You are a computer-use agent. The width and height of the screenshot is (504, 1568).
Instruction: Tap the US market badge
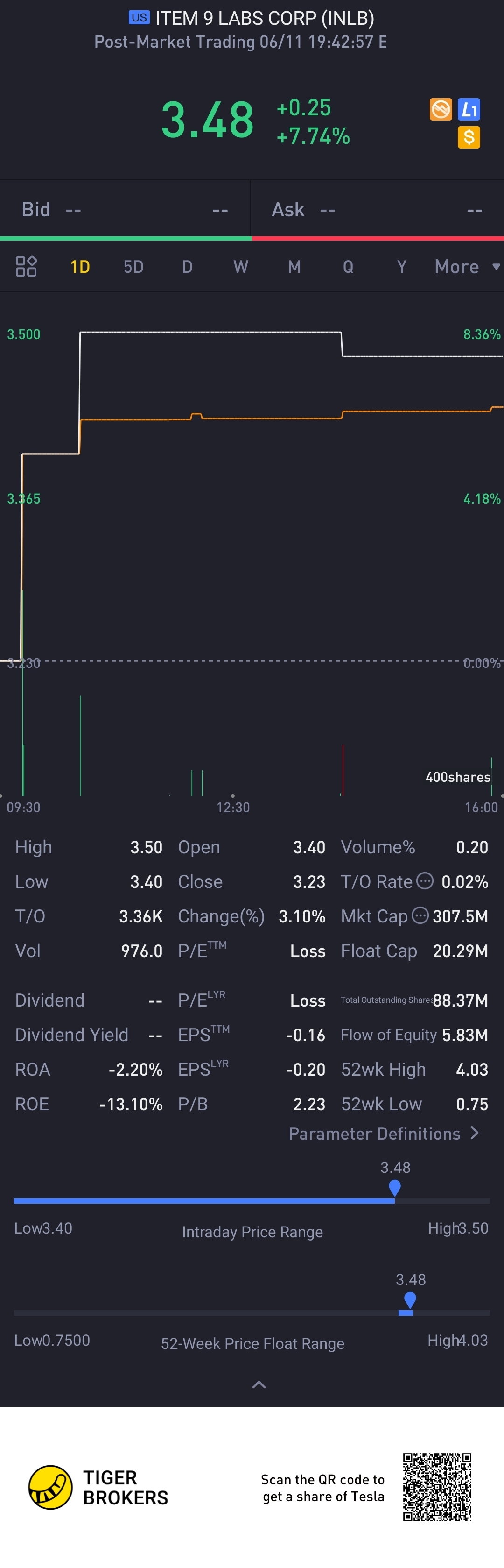tap(139, 18)
